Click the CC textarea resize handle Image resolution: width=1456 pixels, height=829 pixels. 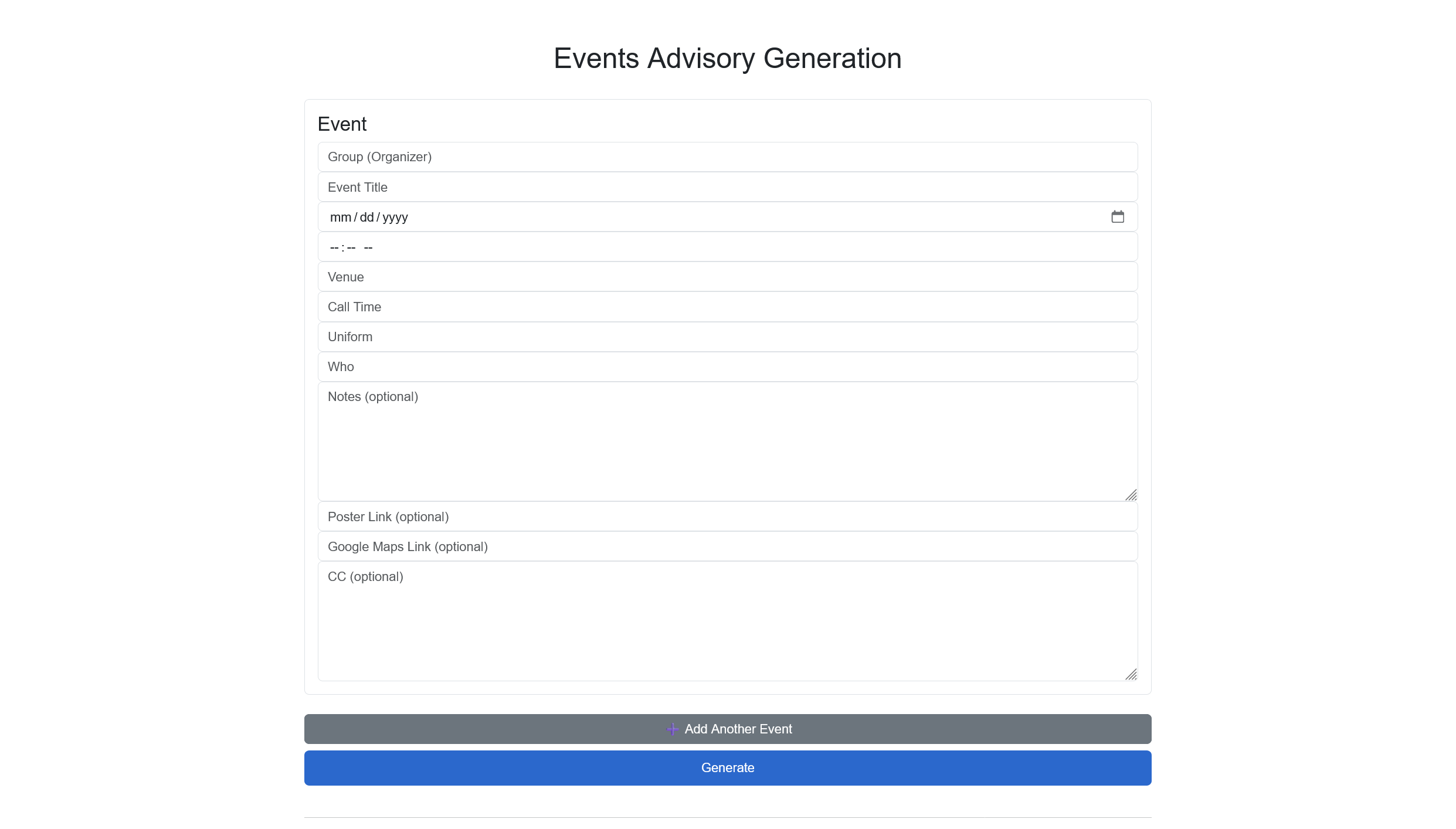[1132, 675]
